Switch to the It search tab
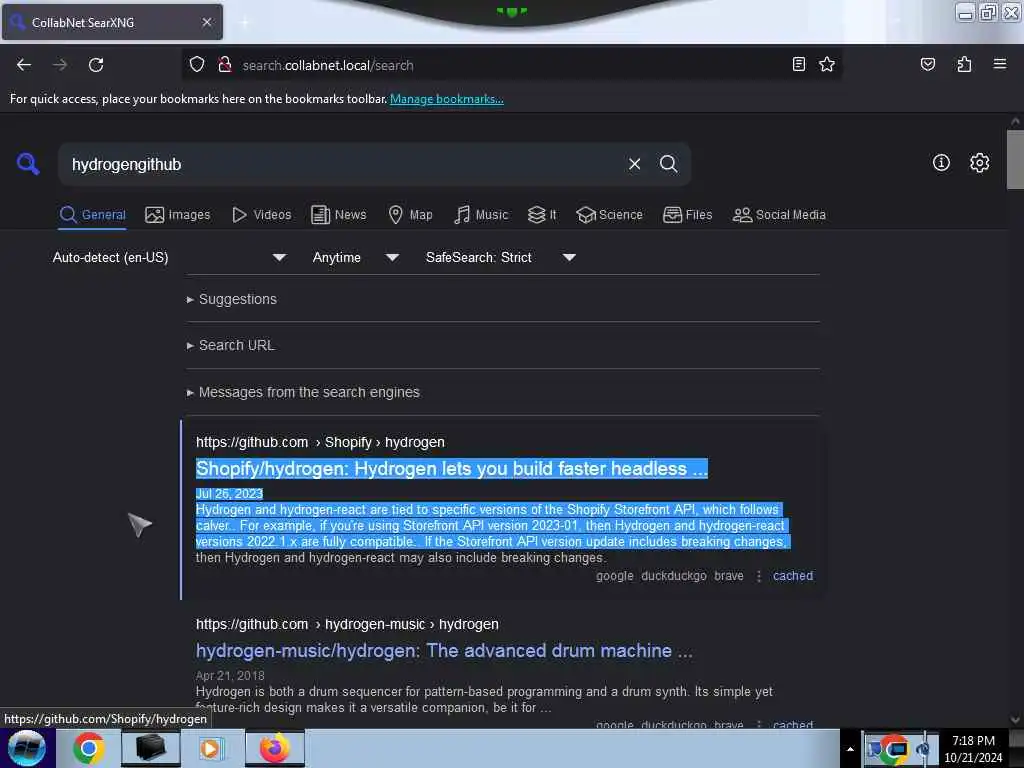The image size is (1024, 768). (x=542, y=215)
